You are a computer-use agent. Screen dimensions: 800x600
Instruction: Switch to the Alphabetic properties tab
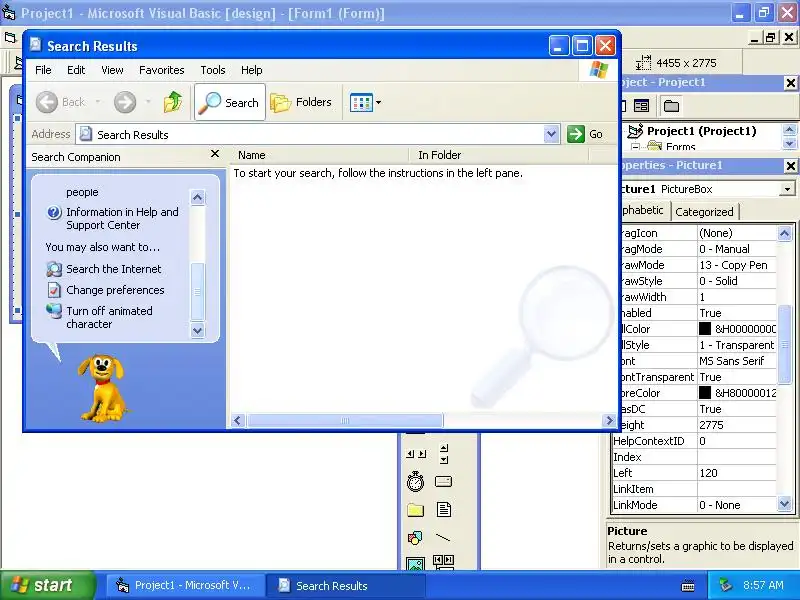[643, 210]
